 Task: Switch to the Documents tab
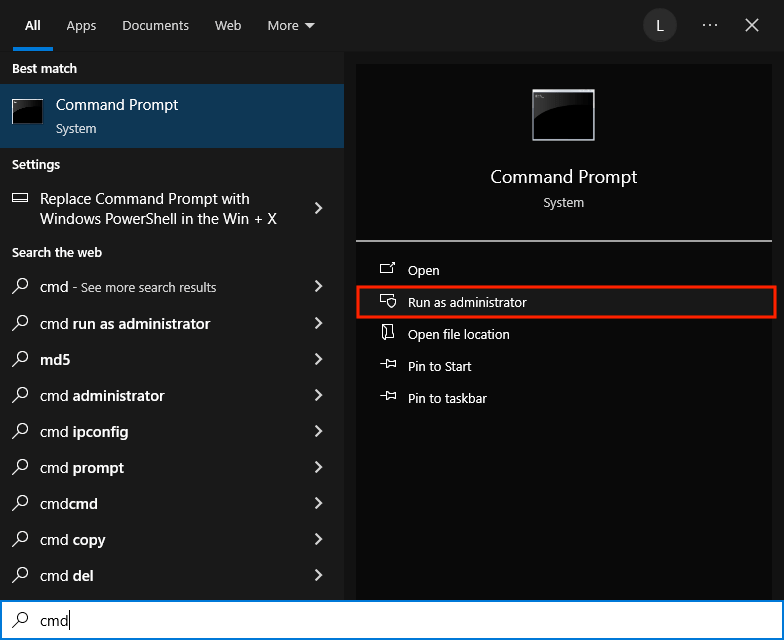(155, 25)
